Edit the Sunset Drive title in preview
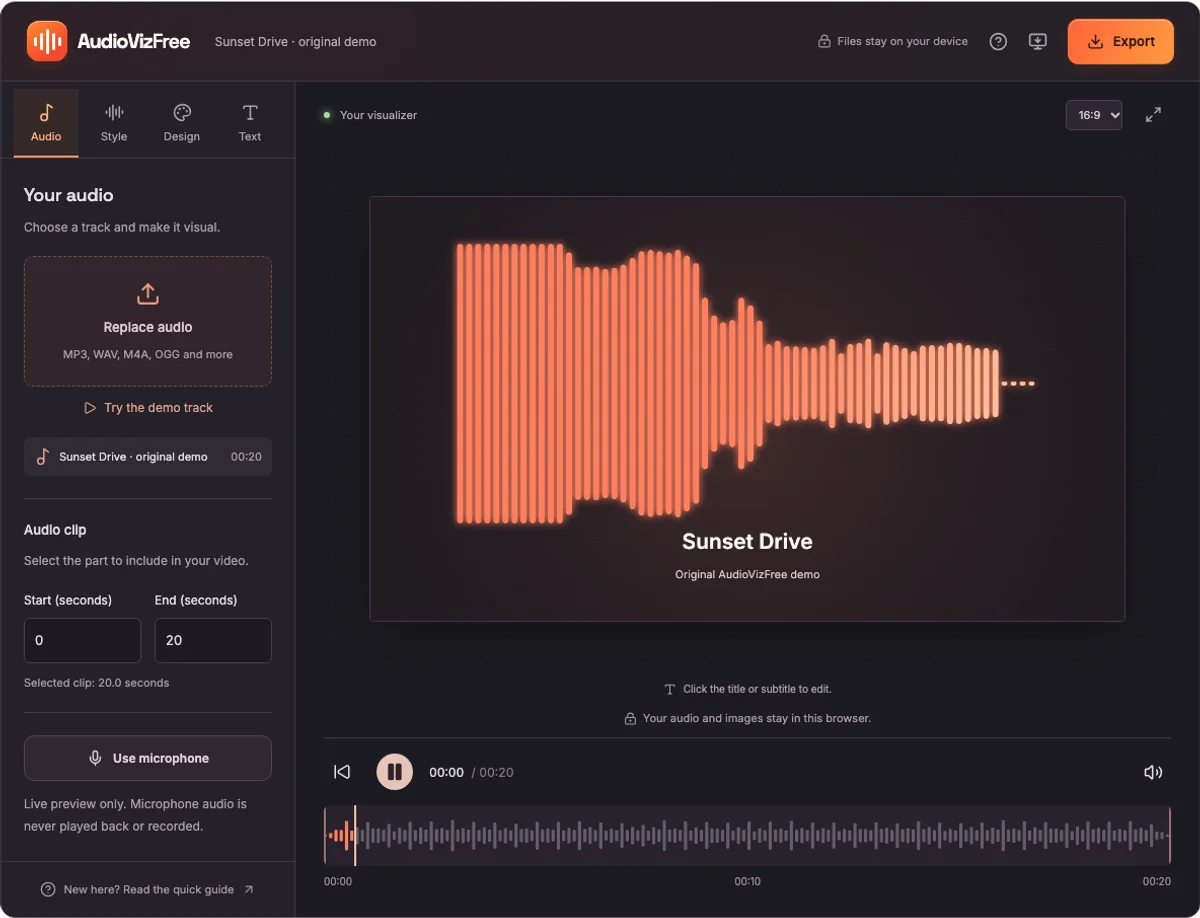This screenshot has height=918, width=1200. (x=747, y=542)
